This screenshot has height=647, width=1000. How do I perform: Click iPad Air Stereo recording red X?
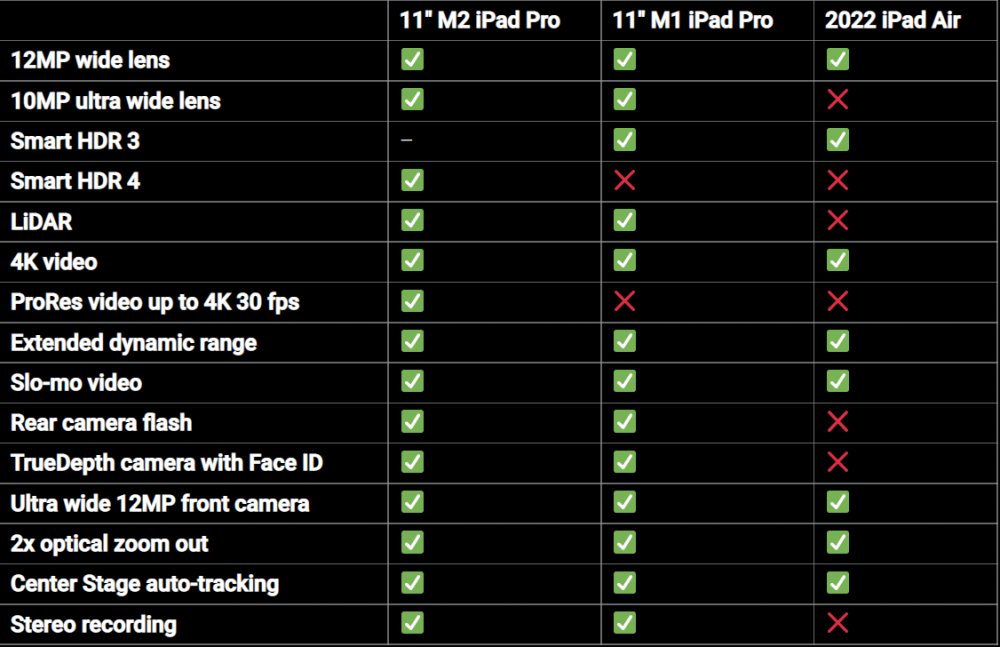click(x=838, y=623)
